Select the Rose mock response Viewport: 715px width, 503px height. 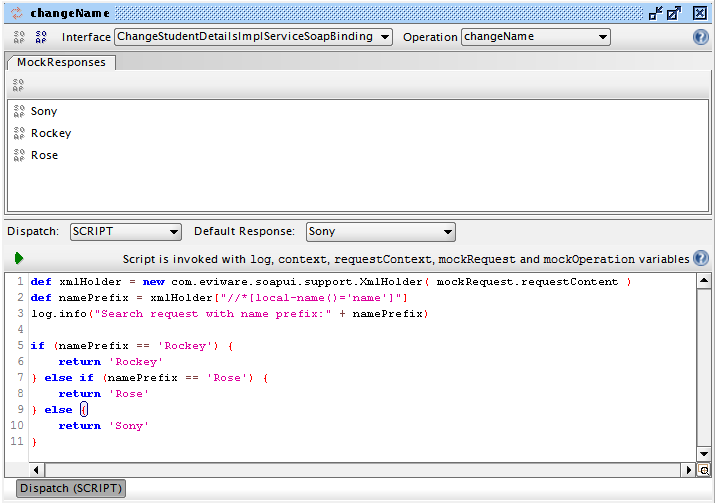[x=44, y=155]
